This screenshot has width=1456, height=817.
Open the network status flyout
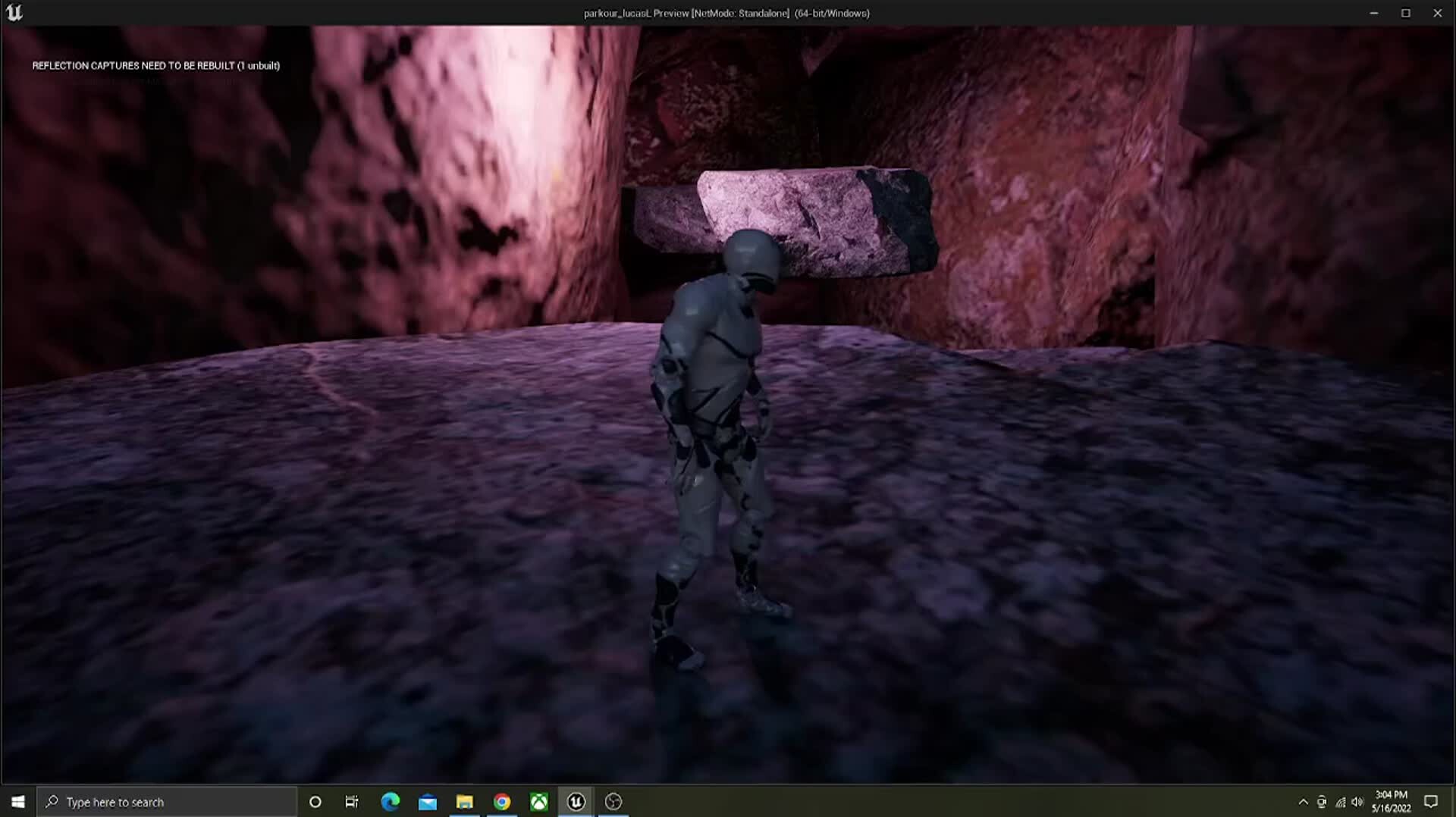pyautogui.click(x=1339, y=801)
